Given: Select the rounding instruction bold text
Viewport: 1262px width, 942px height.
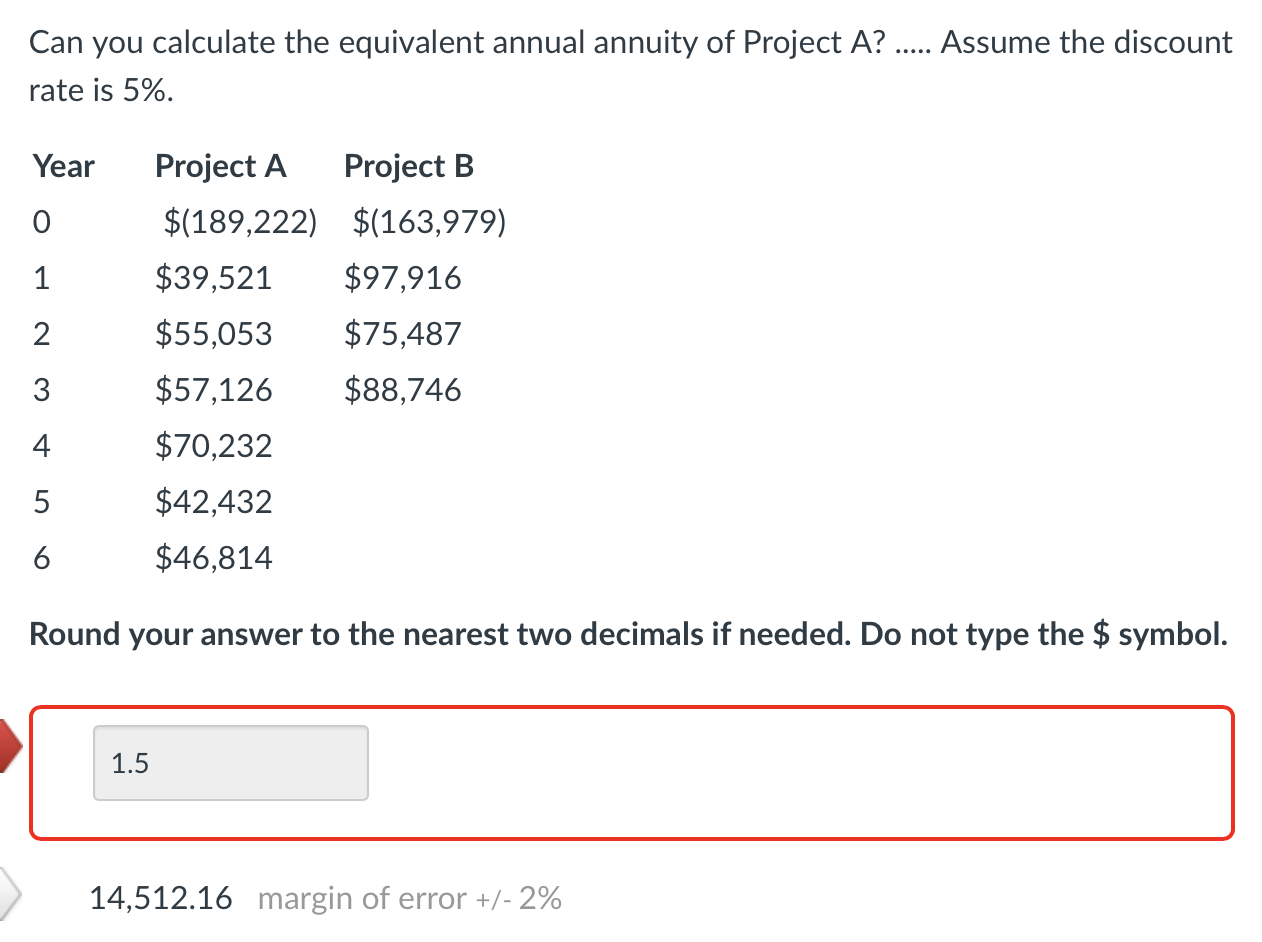Looking at the screenshot, I should [628, 634].
